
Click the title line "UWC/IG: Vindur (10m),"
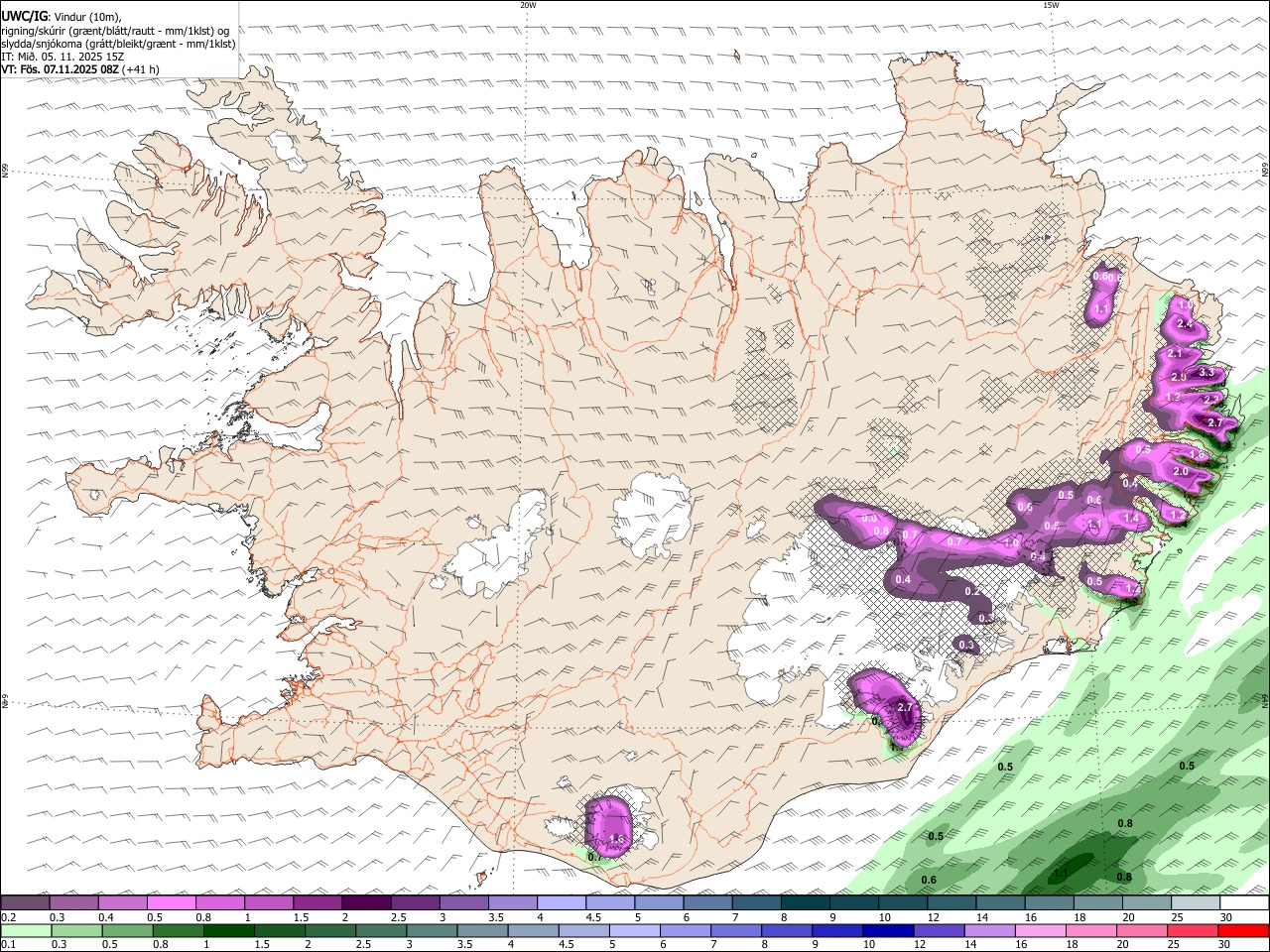pyautogui.click(x=62, y=16)
